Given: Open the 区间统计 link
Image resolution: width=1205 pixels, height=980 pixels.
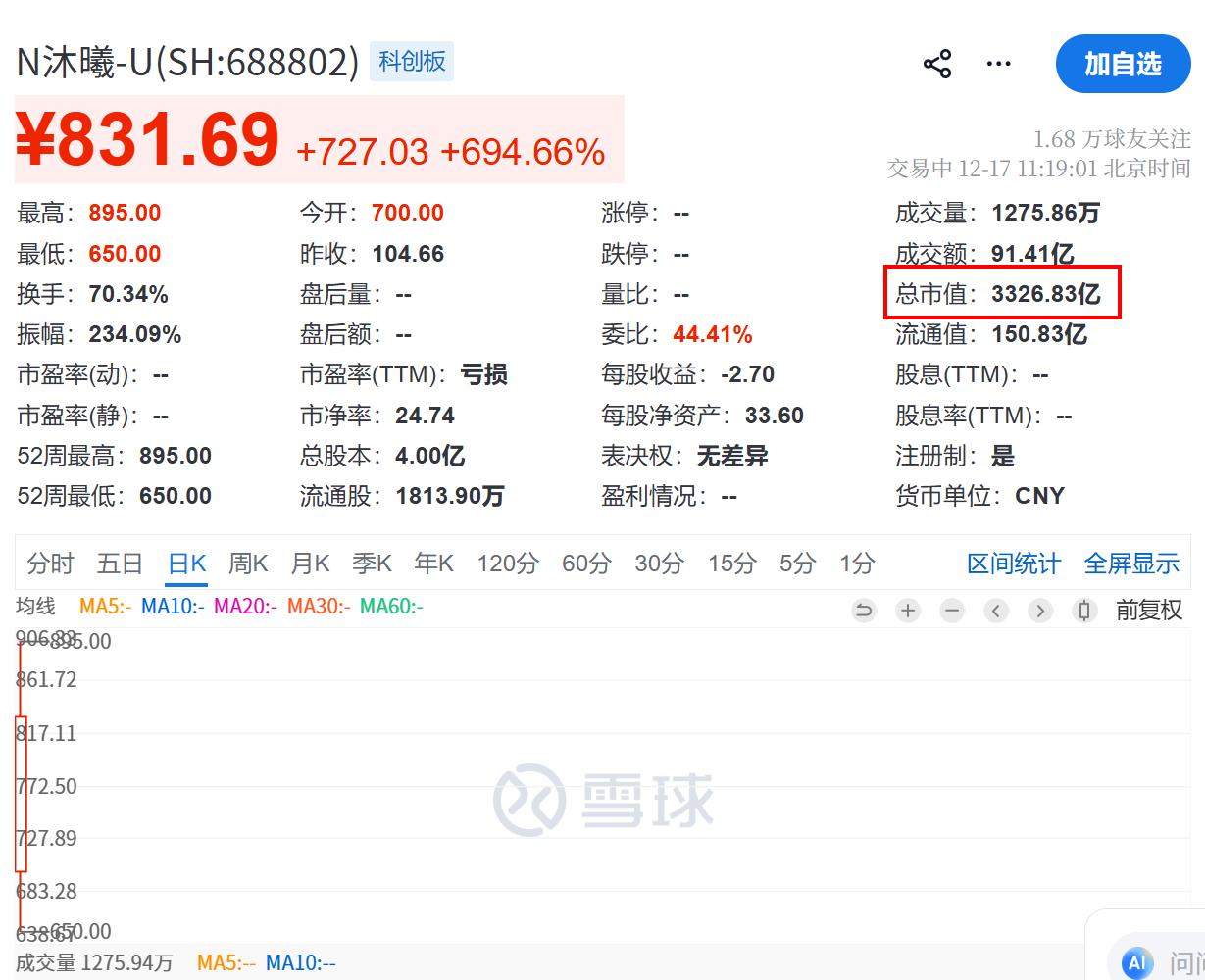Looking at the screenshot, I should pos(1013,563).
